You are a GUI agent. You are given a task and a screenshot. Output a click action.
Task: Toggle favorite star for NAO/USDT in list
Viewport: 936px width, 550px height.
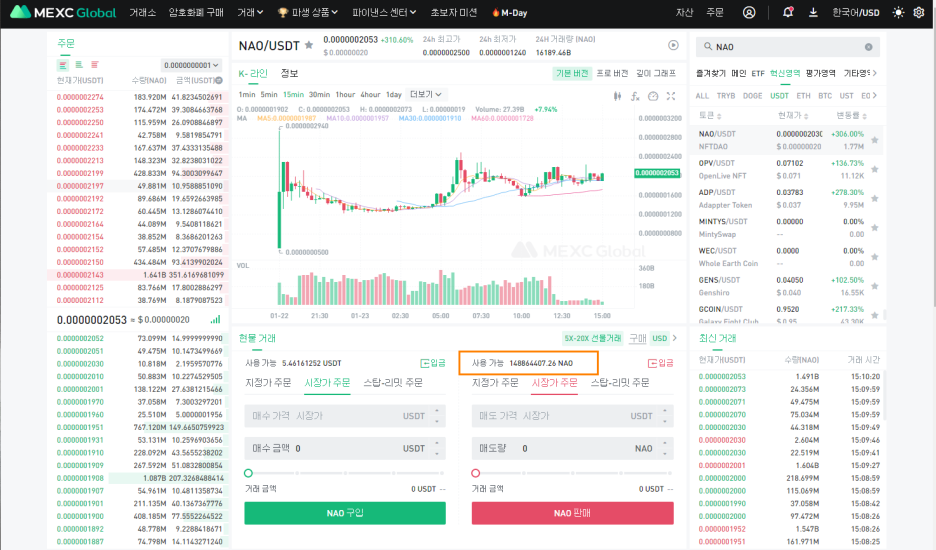(x=875, y=140)
